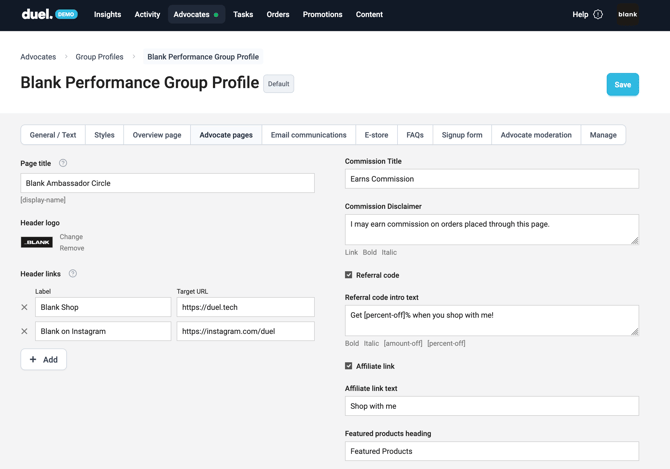This screenshot has width=670, height=469.
Task: Go to Group Profiles breadcrumb
Action: click(x=99, y=57)
